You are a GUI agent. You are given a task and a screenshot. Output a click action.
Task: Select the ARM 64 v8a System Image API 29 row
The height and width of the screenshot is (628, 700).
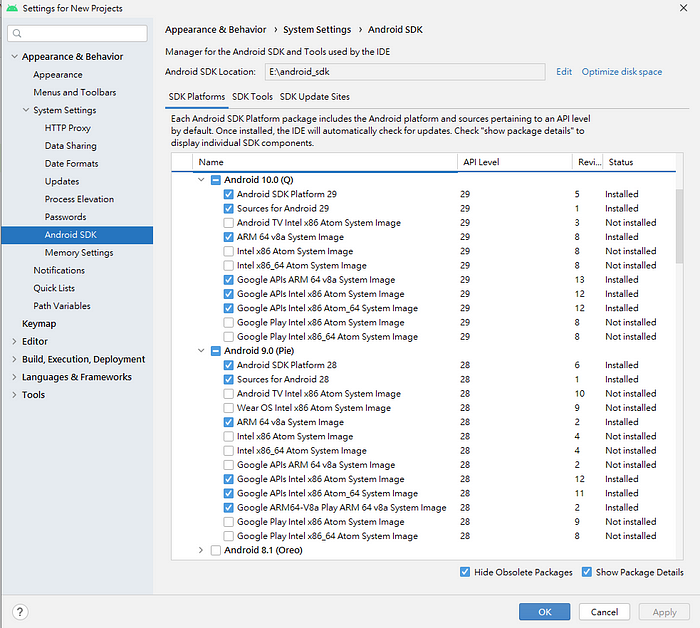pos(423,237)
